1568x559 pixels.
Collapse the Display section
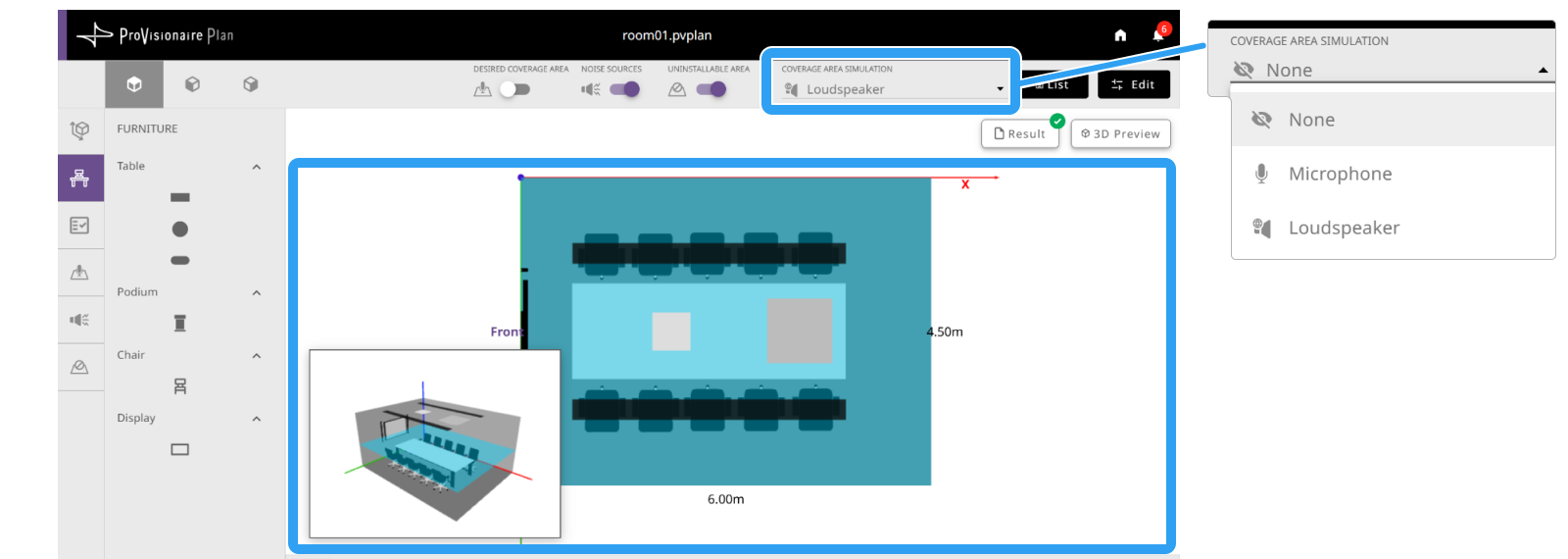pyautogui.click(x=257, y=419)
